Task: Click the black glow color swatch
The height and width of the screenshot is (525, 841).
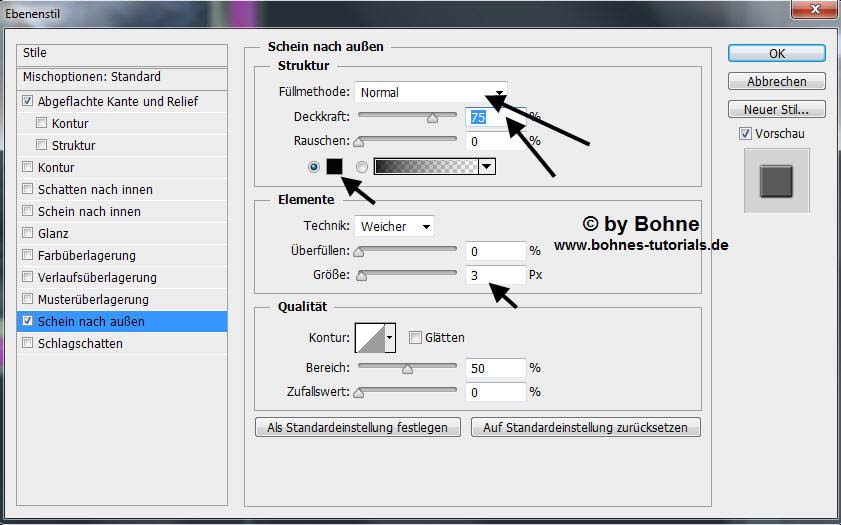Action: [x=334, y=167]
